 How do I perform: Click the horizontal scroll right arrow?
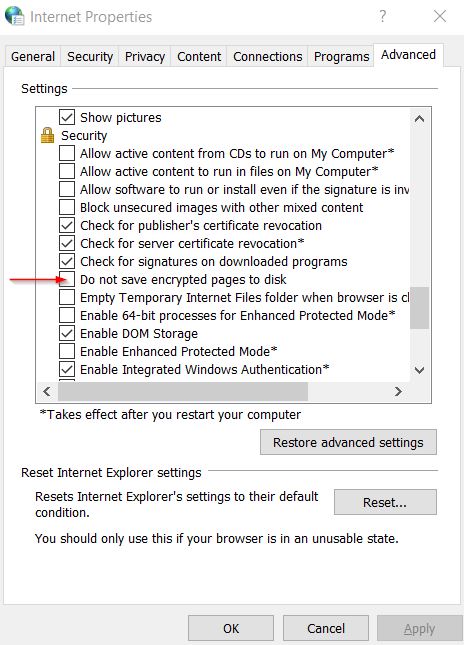[398, 391]
